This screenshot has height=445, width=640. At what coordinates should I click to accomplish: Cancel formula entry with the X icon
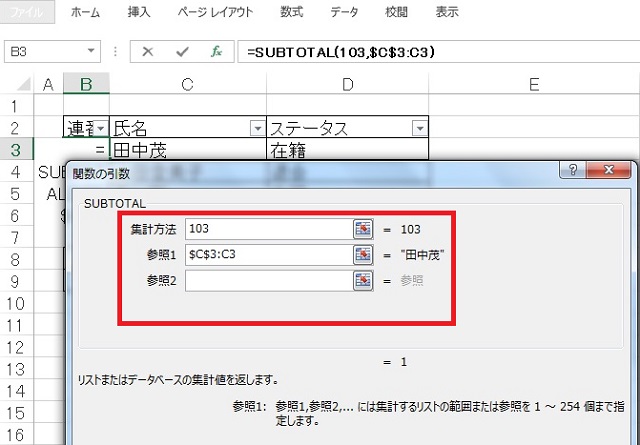point(148,51)
